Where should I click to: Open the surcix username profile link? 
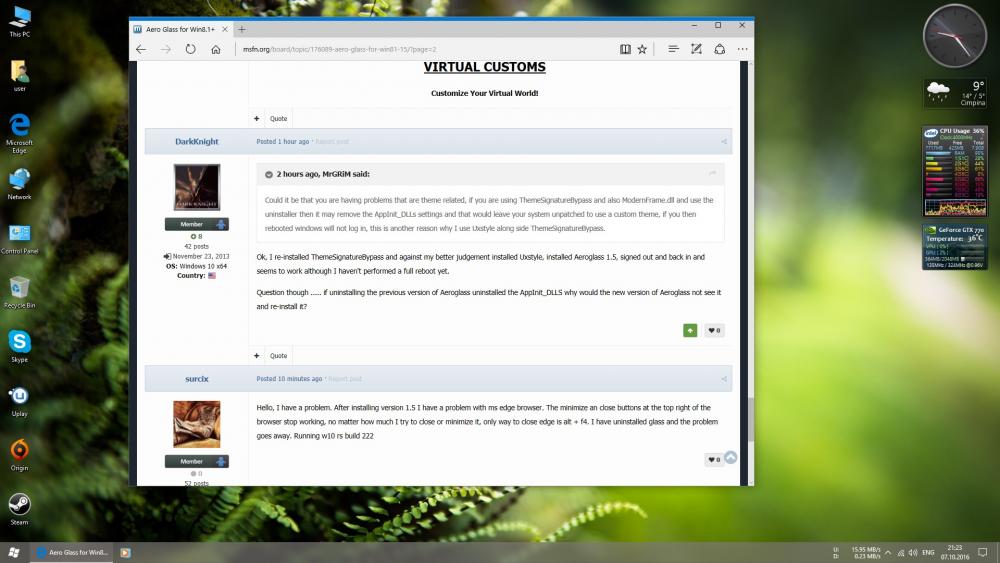(196, 379)
